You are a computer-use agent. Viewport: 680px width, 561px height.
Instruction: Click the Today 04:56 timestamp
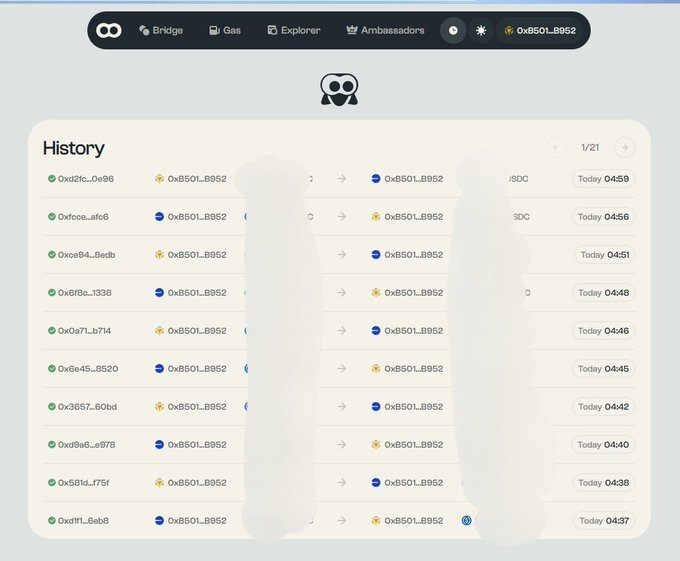(x=603, y=217)
